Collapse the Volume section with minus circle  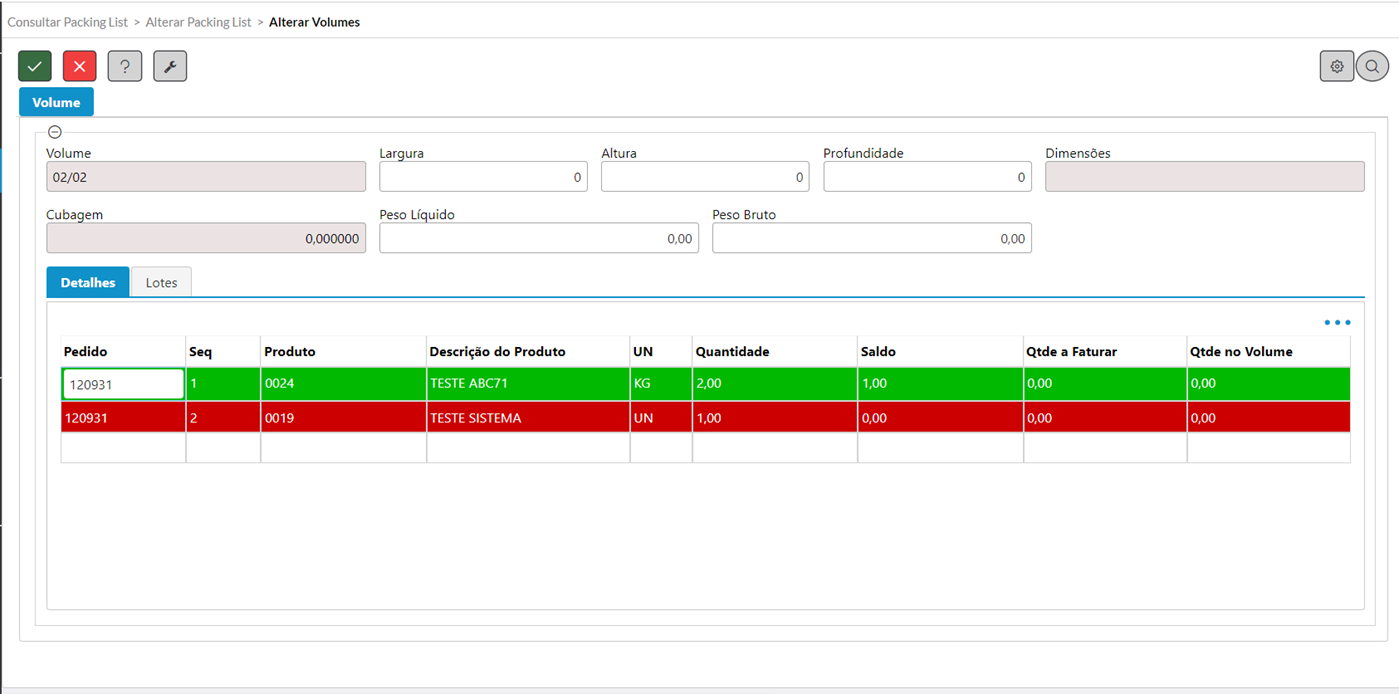coord(55,132)
